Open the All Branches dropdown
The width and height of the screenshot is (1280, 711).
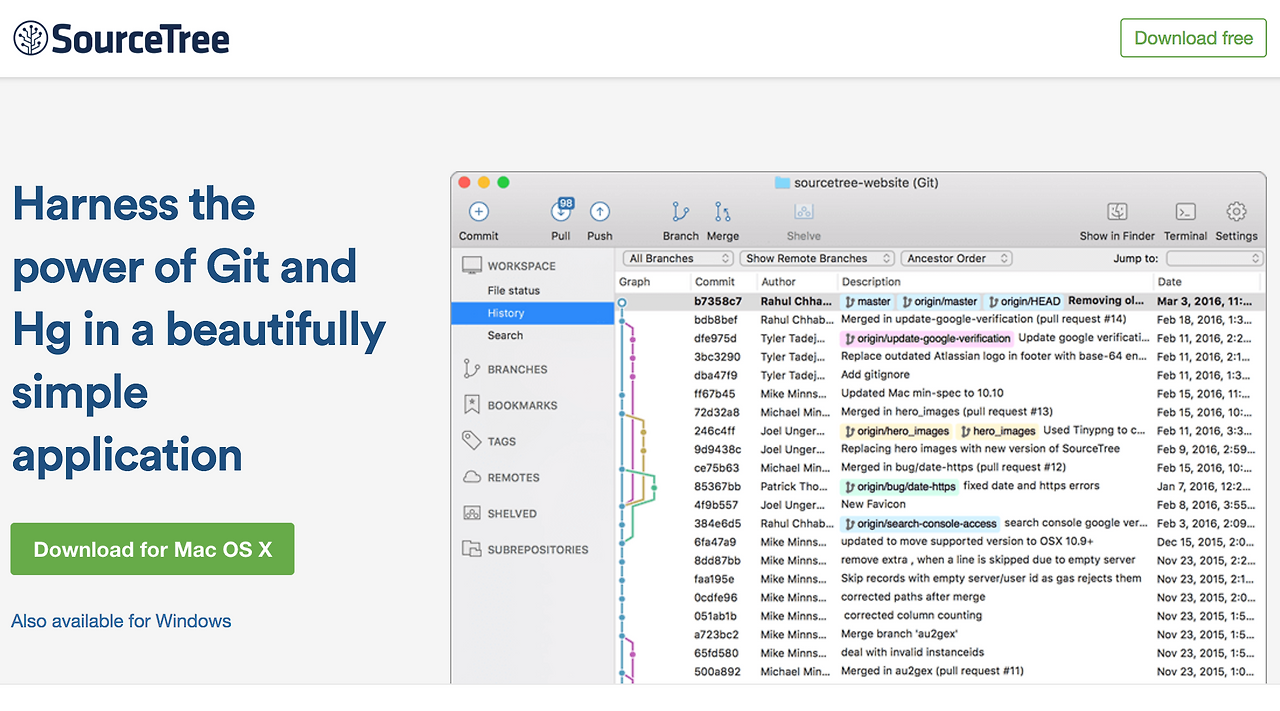(679, 258)
